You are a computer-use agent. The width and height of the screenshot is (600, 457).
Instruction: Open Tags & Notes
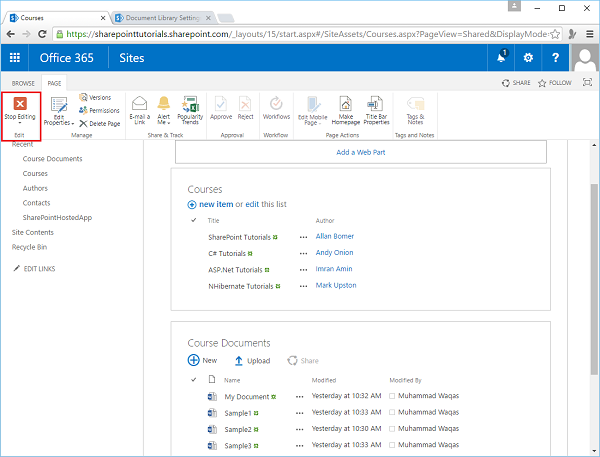(414, 103)
